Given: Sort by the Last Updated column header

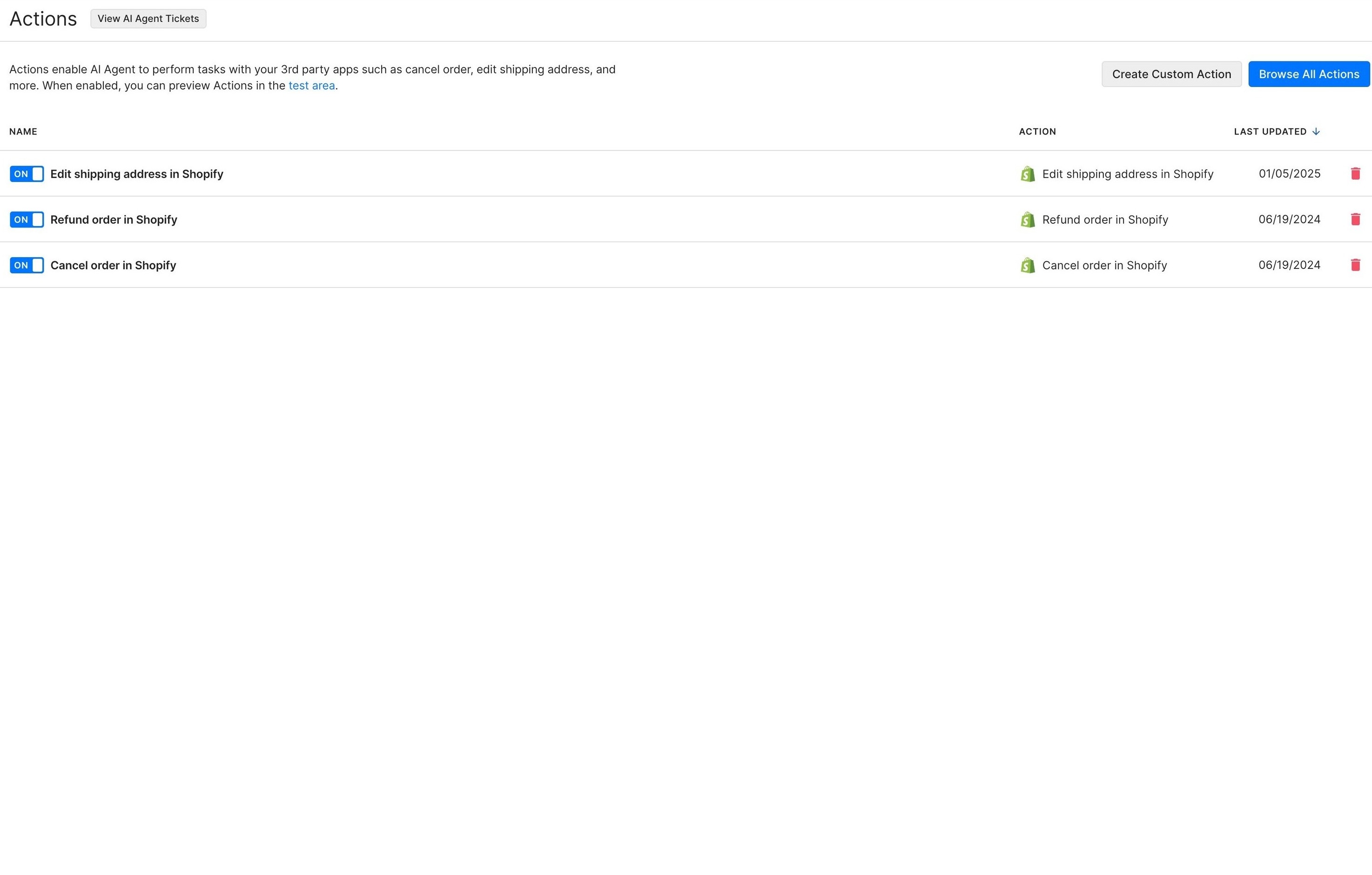Looking at the screenshot, I should (x=1270, y=132).
